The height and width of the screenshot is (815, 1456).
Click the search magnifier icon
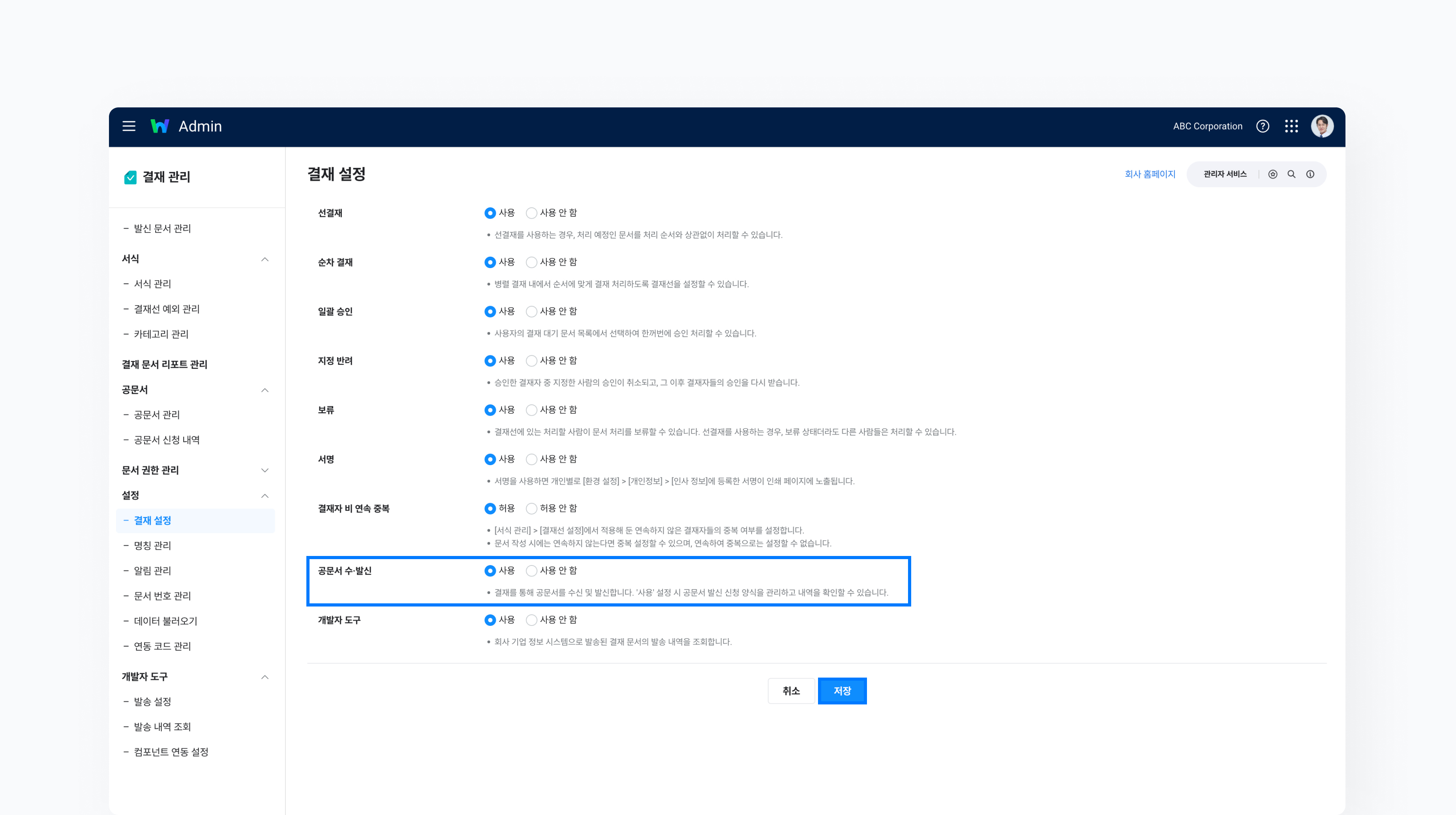tap(1291, 174)
